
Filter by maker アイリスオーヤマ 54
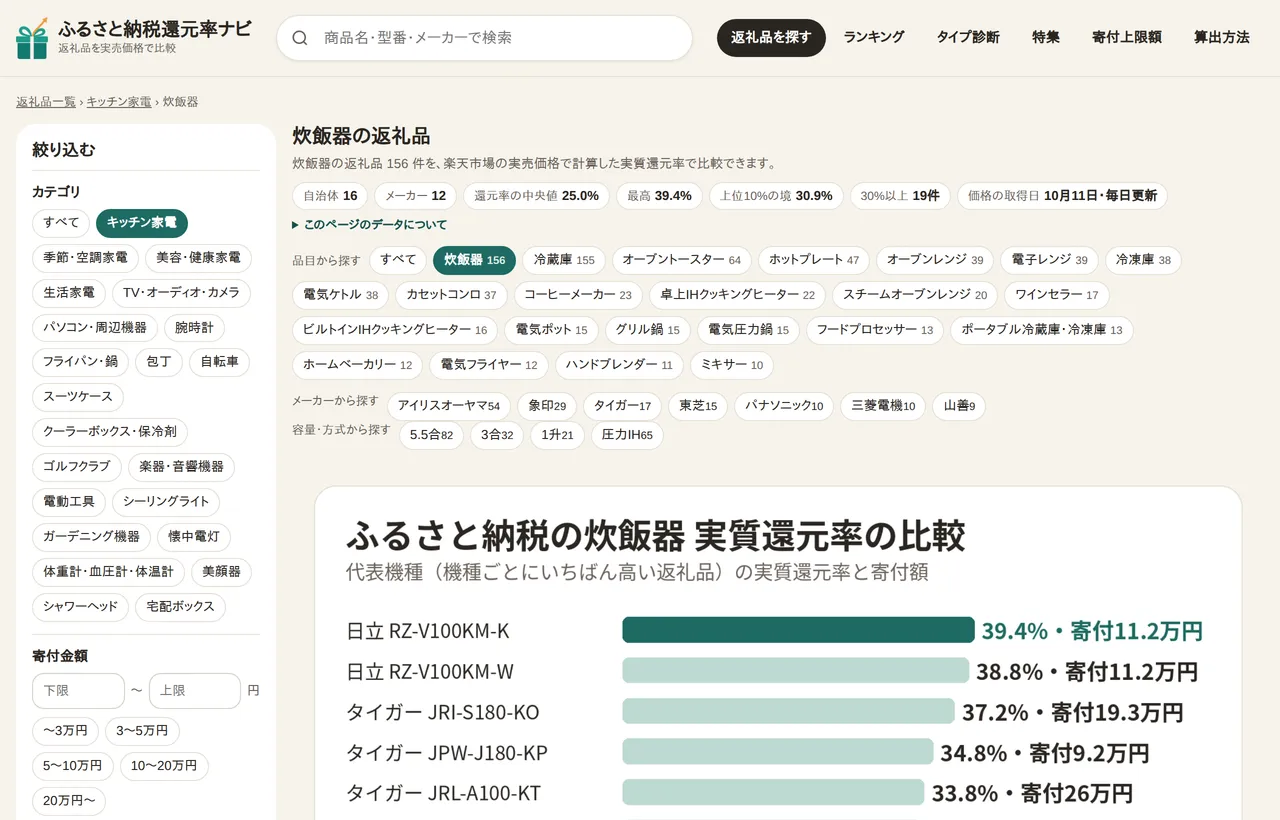point(449,406)
